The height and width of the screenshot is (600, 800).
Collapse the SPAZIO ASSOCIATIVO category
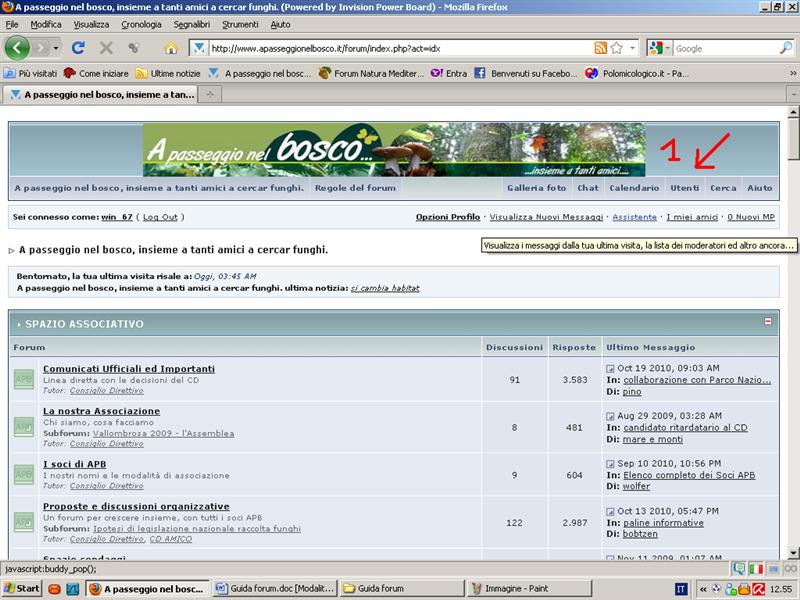[768, 322]
